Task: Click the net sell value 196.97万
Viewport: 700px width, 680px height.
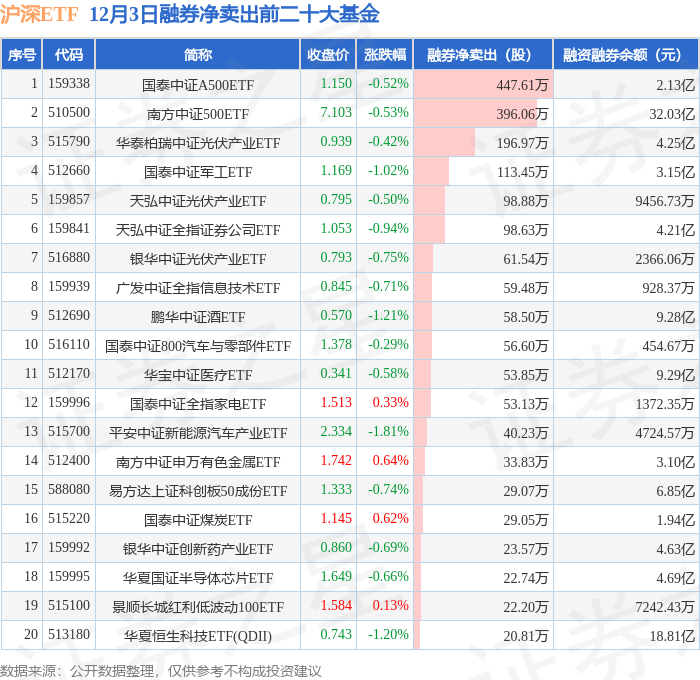Action: [522, 143]
